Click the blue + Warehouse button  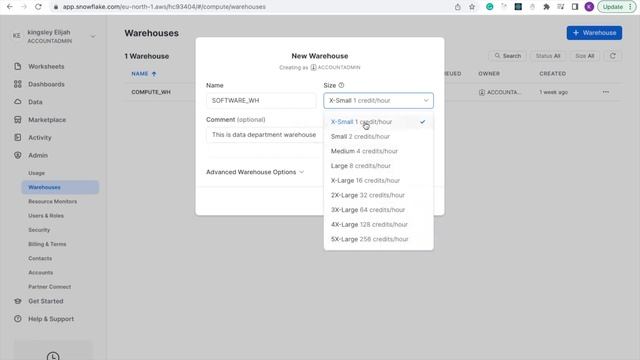594,33
